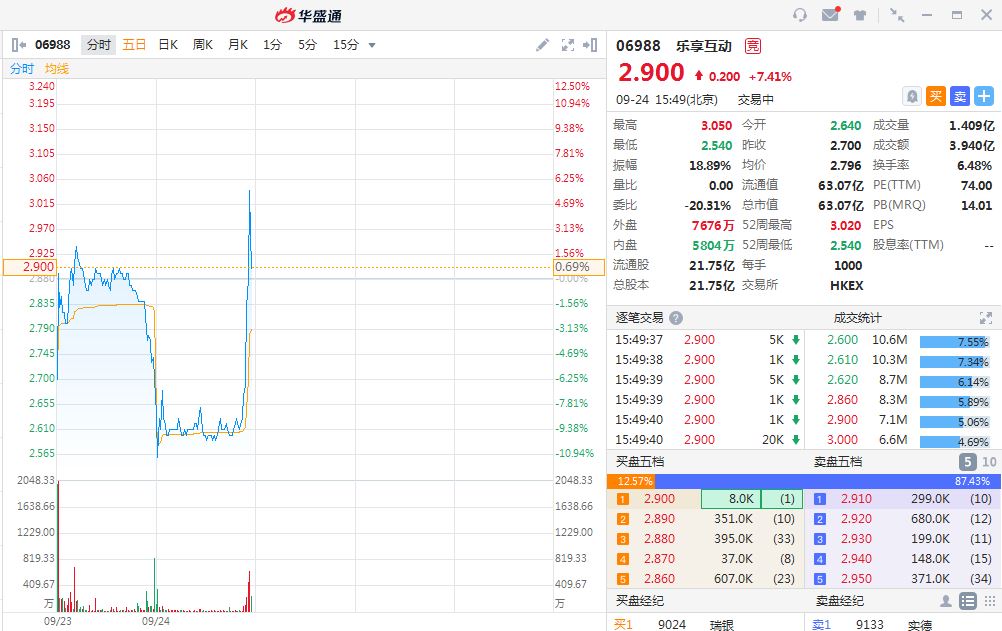Click the buy/sell ratio bar
The image size is (1002, 631).
(804, 481)
